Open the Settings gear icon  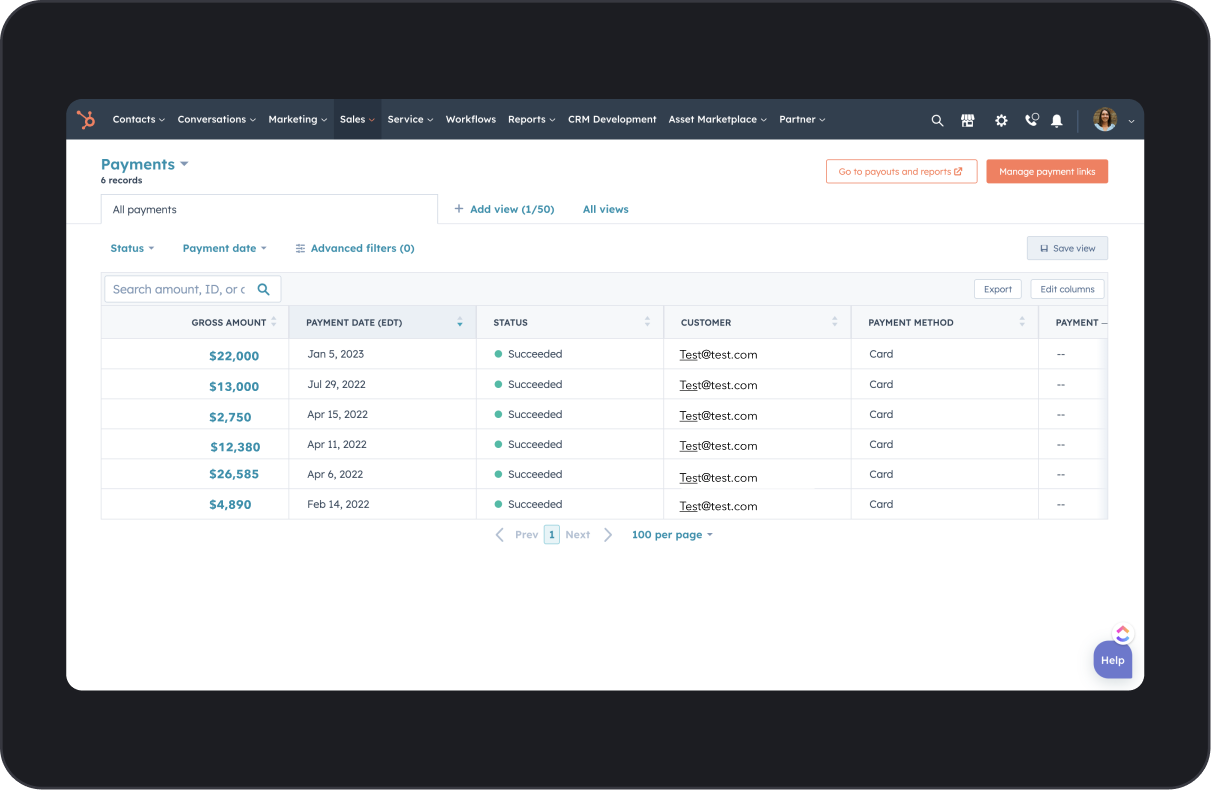point(1001,120)
